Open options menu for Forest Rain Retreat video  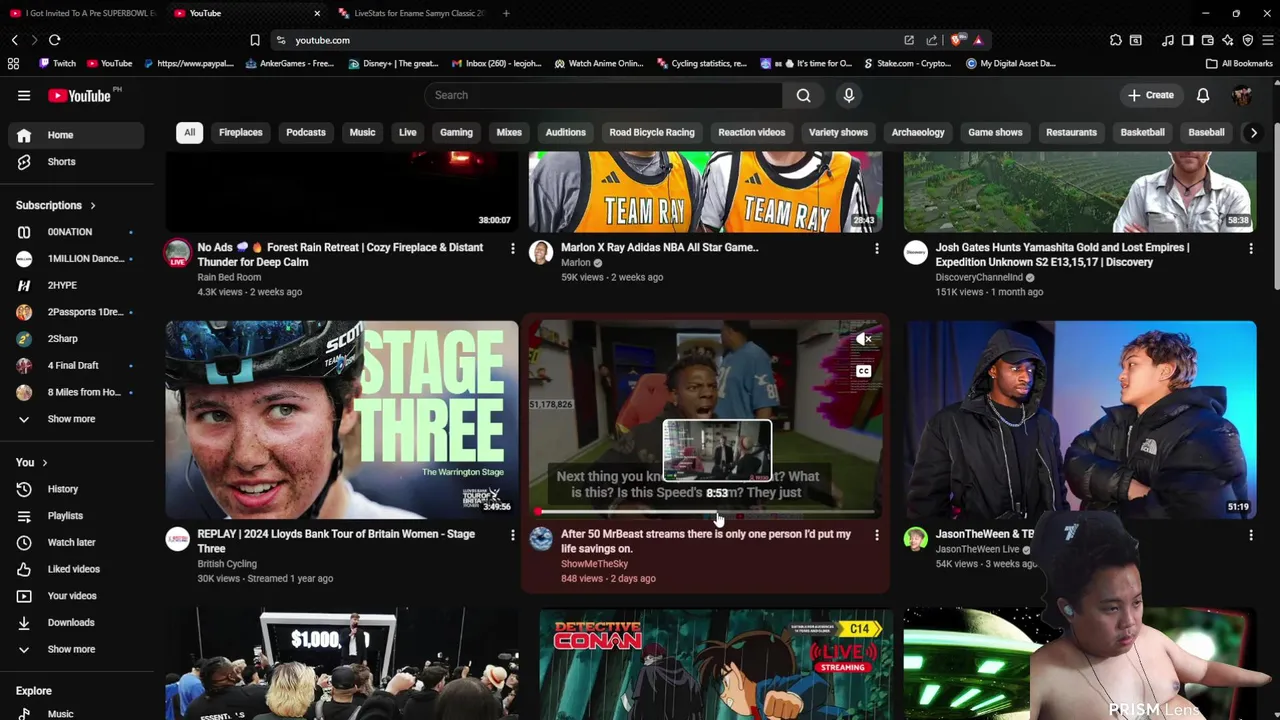pos(513,248)
